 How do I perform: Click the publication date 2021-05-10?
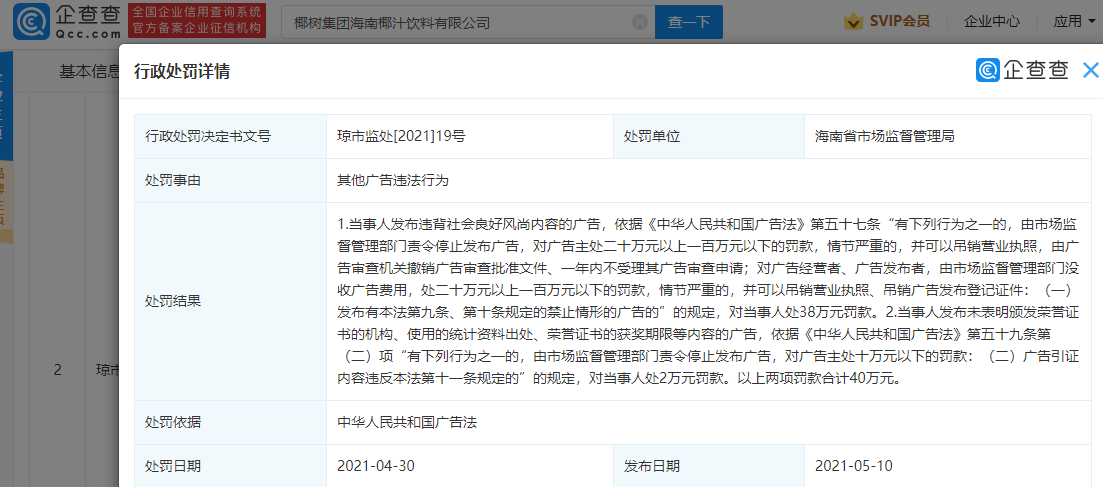tap(854, 466)
